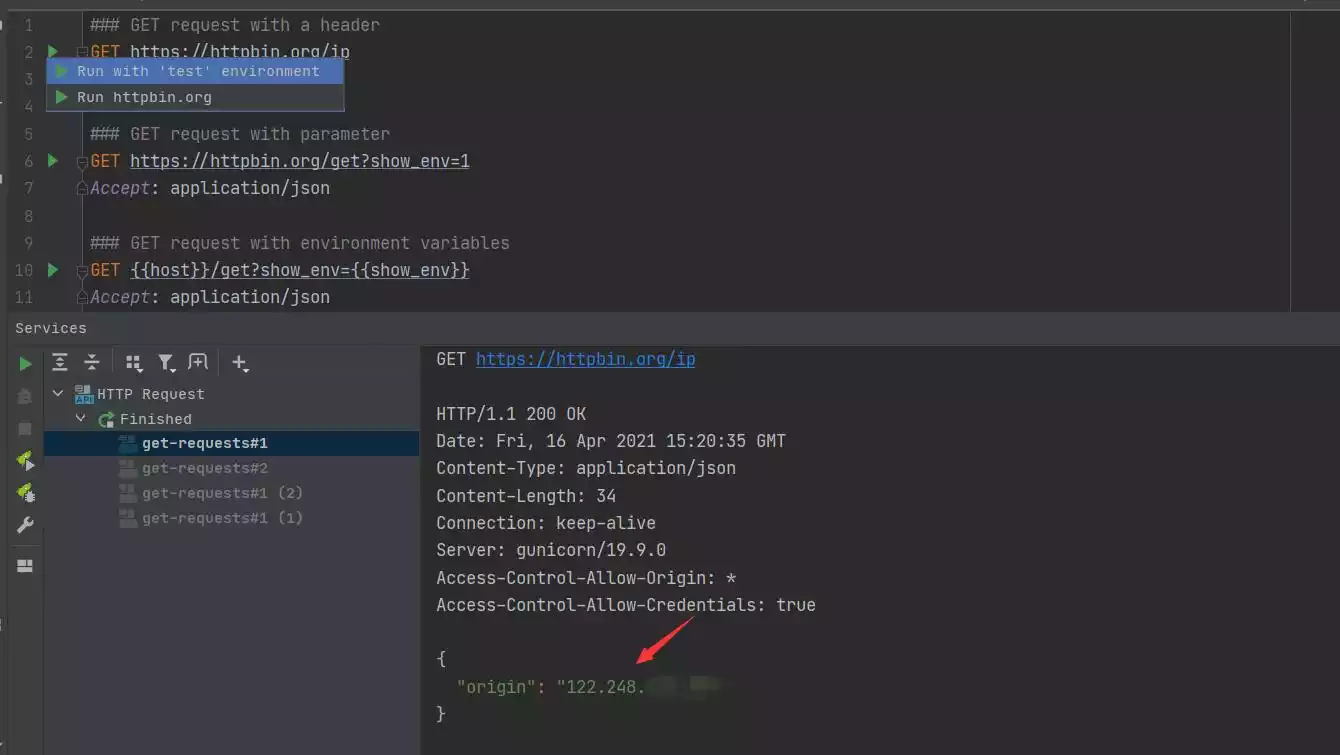Click the "origin" key in the JSON body
The image size is (1340, 755).
click(497, 687)
